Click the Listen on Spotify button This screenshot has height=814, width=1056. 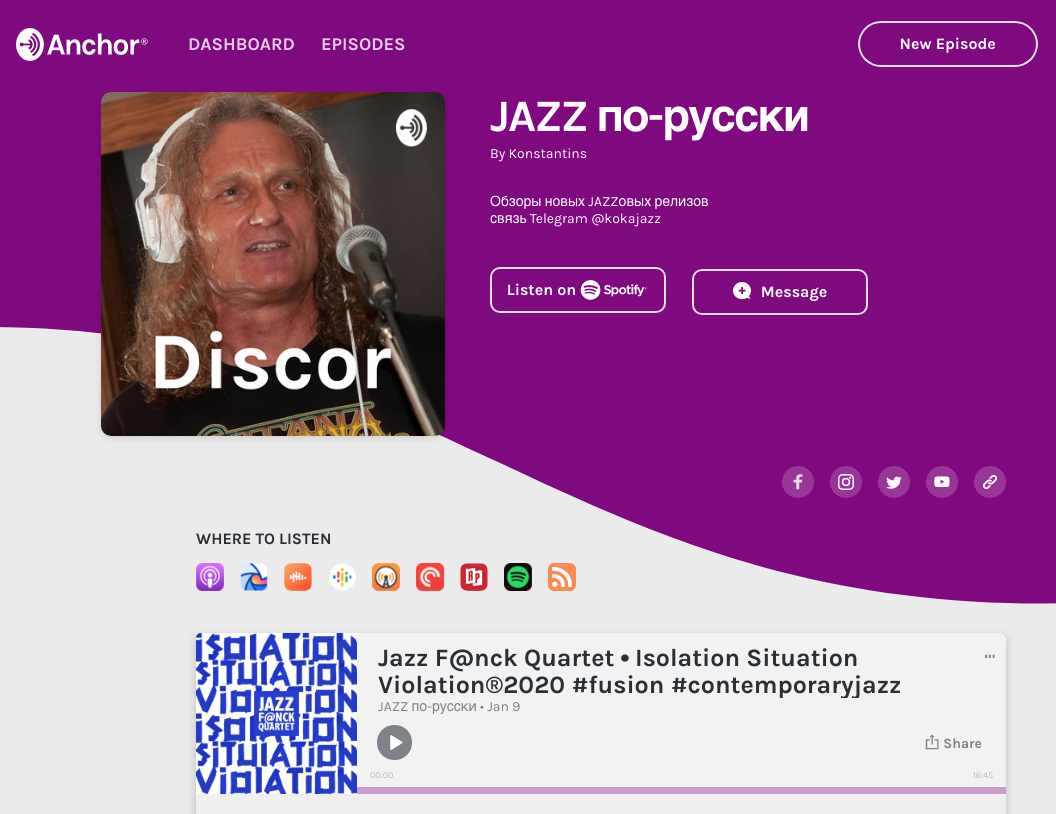point(578,290)
